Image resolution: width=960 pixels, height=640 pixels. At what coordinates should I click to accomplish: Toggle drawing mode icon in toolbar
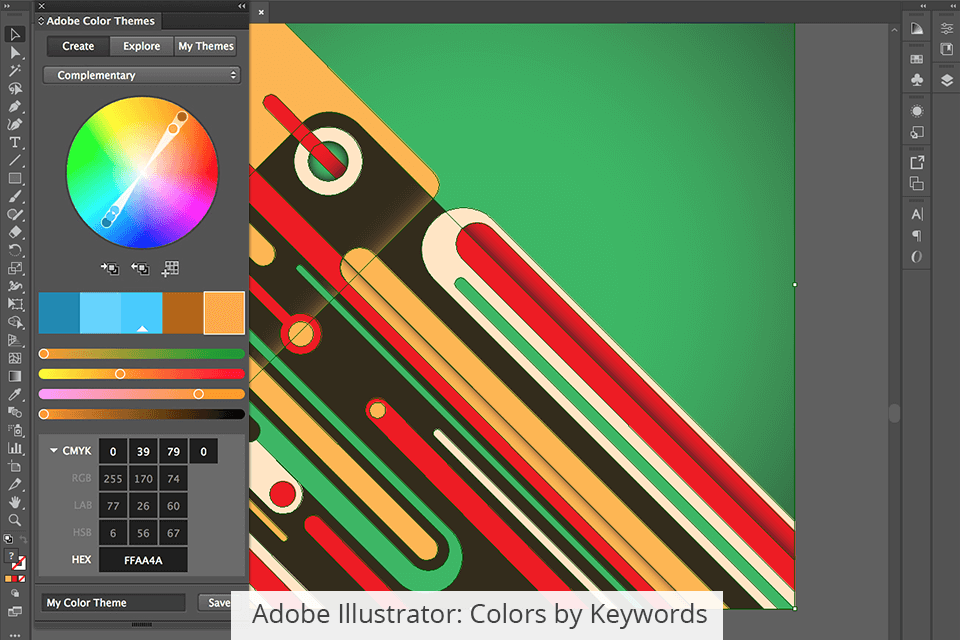15,593
